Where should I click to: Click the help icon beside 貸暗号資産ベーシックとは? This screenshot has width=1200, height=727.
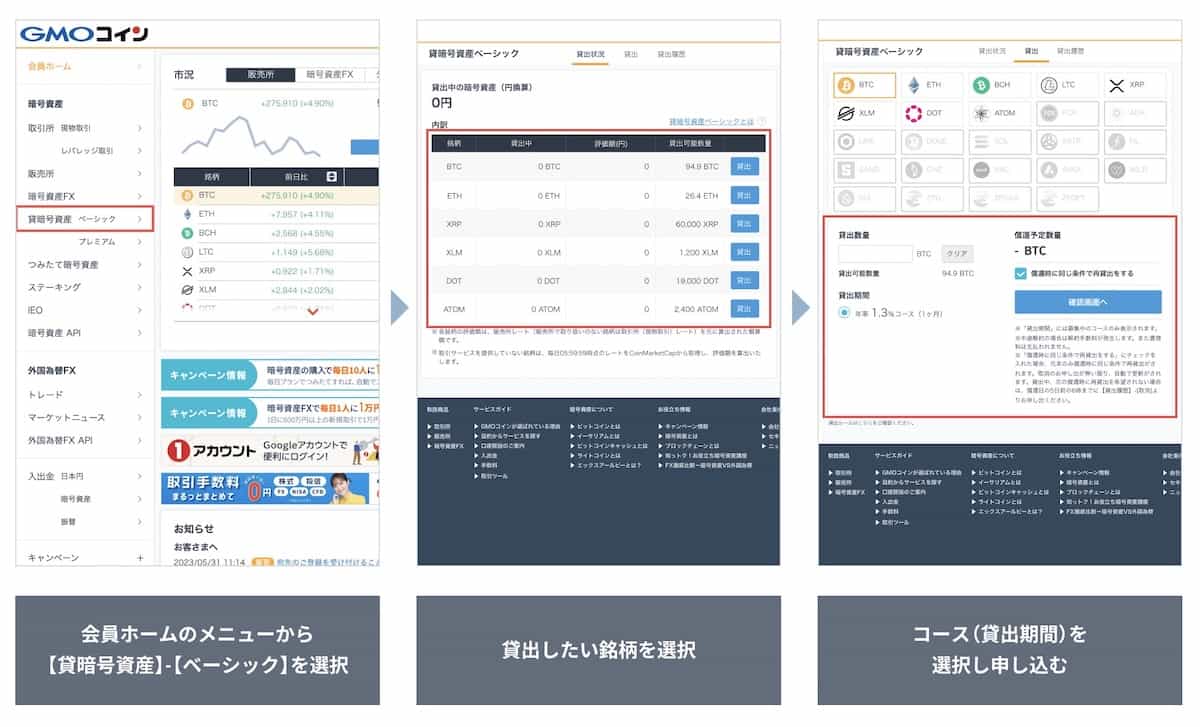762,121
